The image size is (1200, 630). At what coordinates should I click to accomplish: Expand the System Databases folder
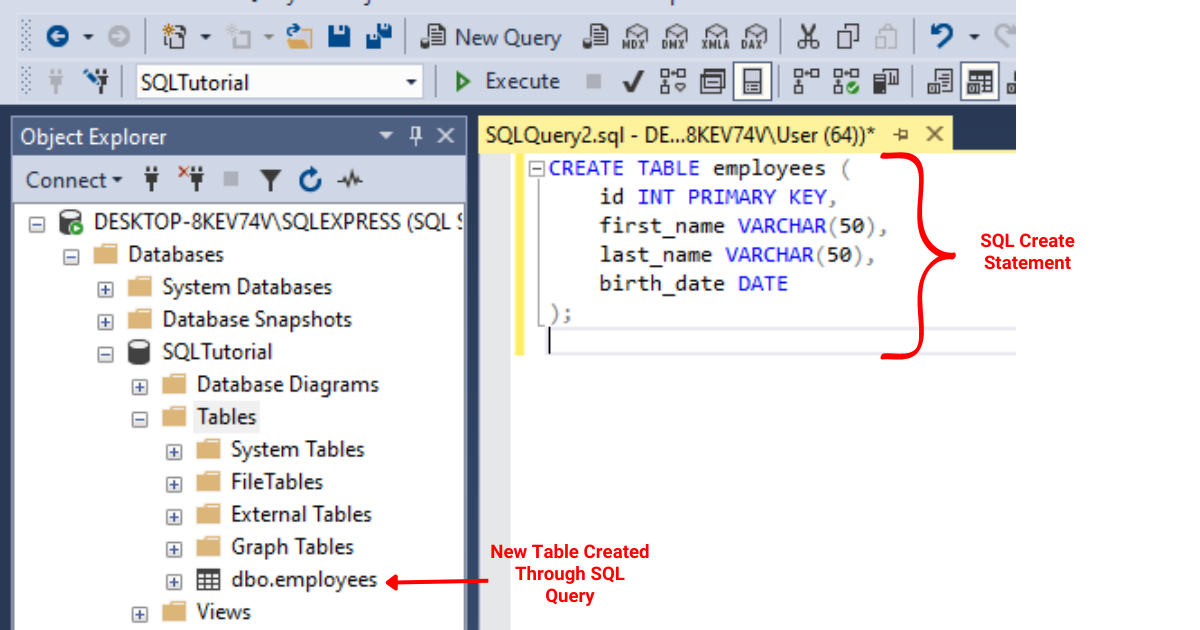pos(105,288)
